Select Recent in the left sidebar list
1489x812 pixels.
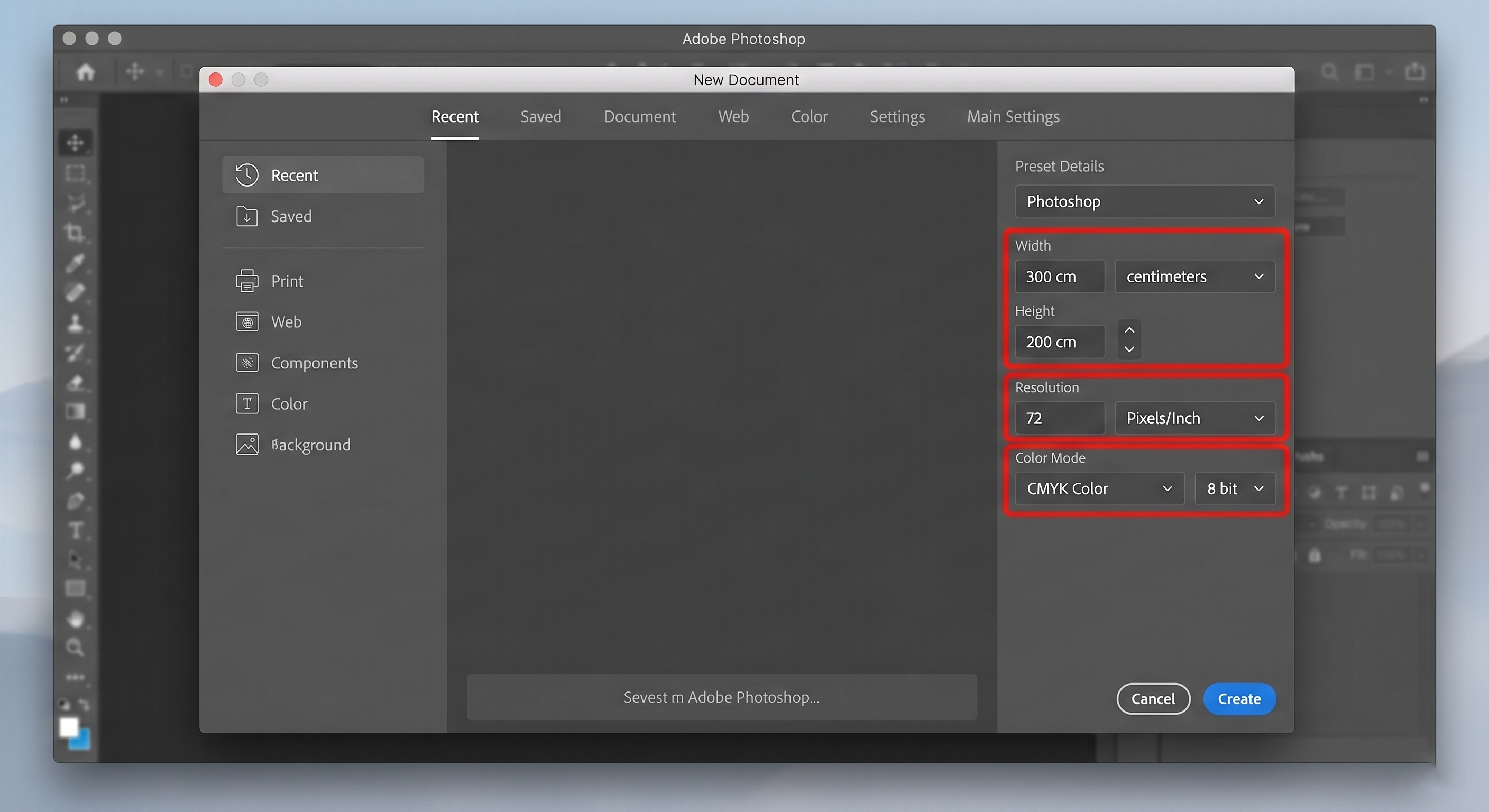(x=323, y=175)
